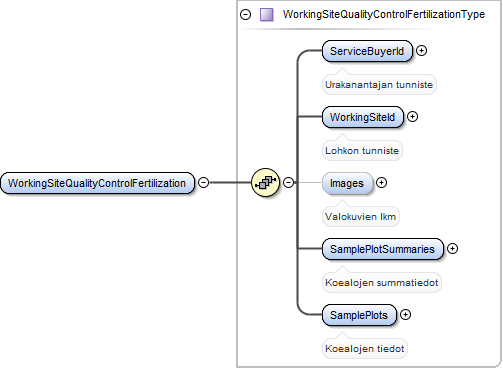Select the WorkingSiteId element node
Screen dimensions: 503x369
pyautogui.click(x=363, y=117)
